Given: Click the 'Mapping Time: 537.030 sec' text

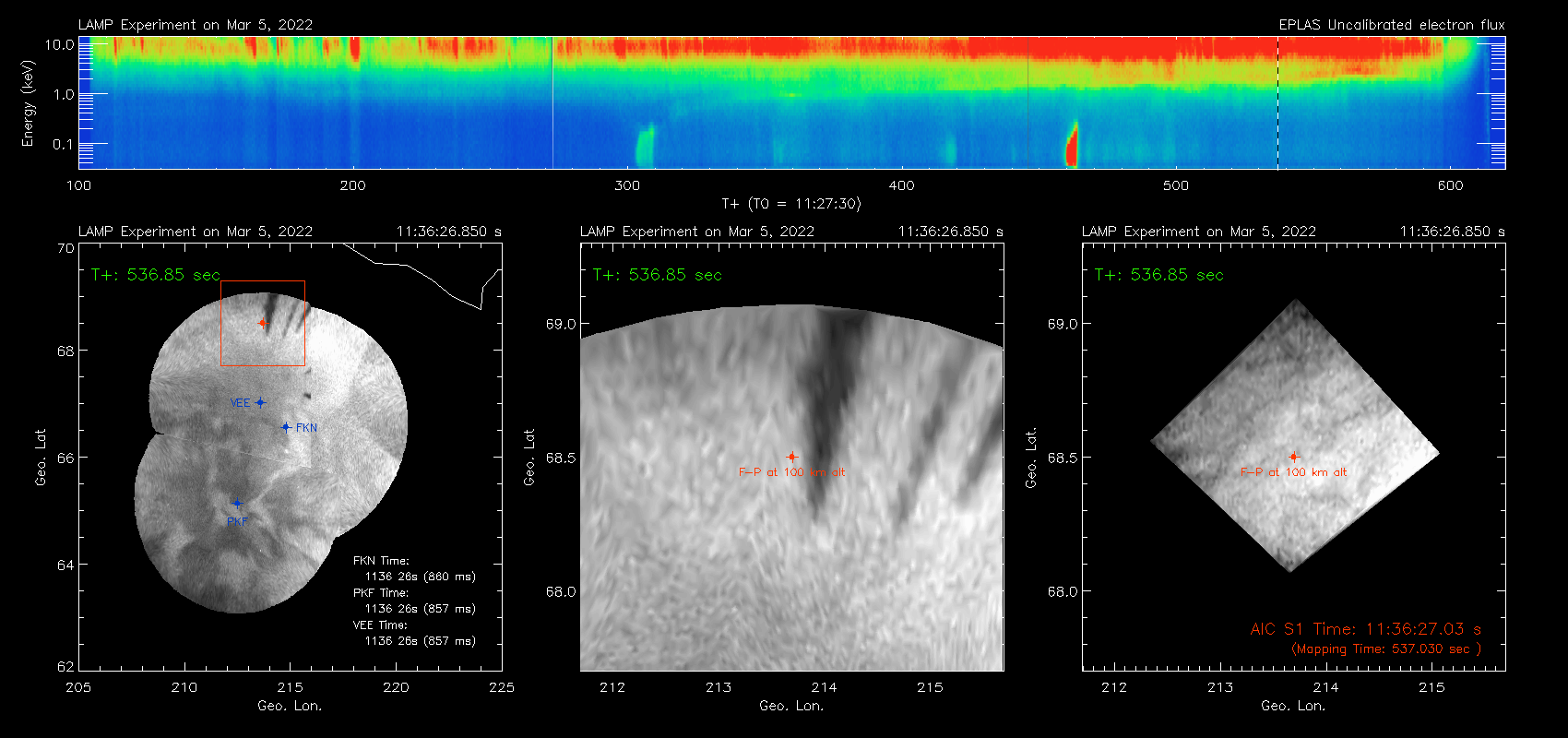Looking at the screenshot, I should (1386, 649).
